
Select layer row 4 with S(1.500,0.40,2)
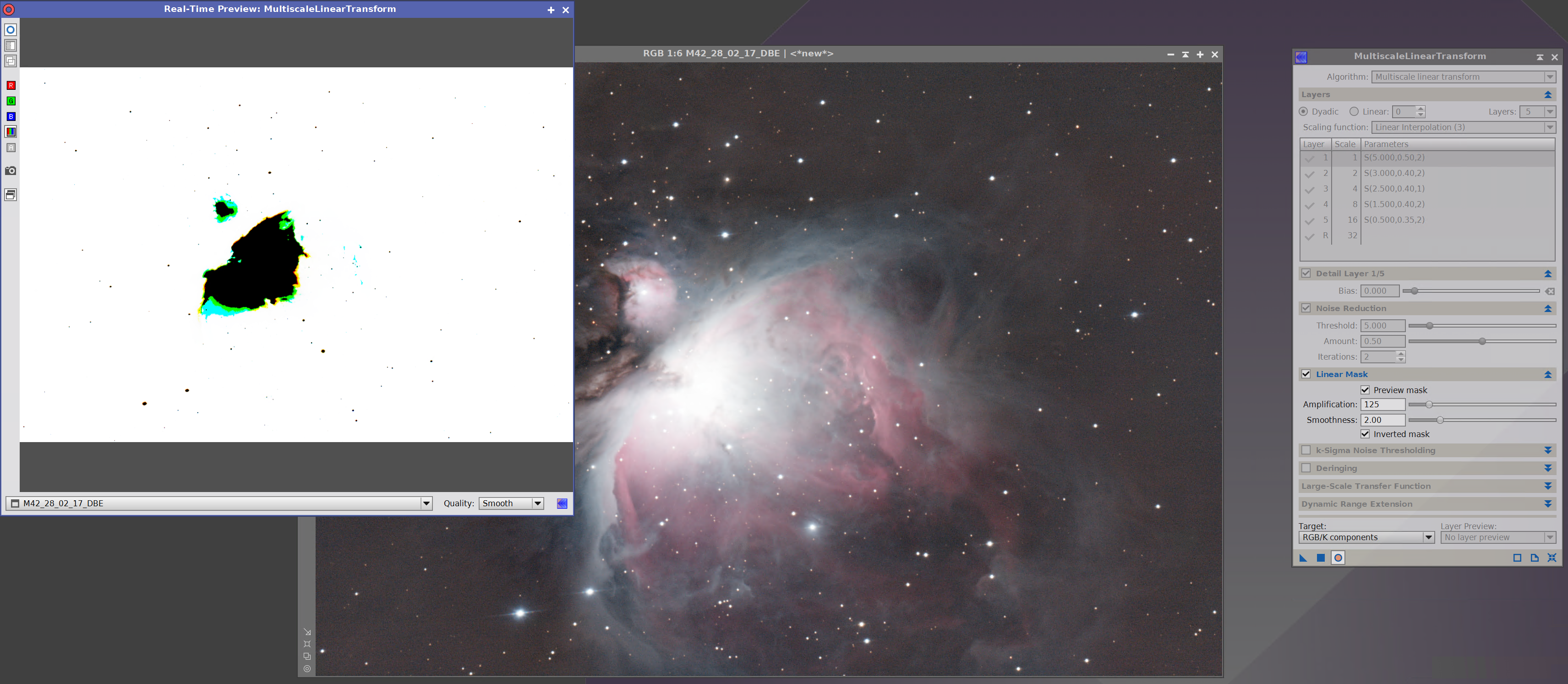[1427, 204]
